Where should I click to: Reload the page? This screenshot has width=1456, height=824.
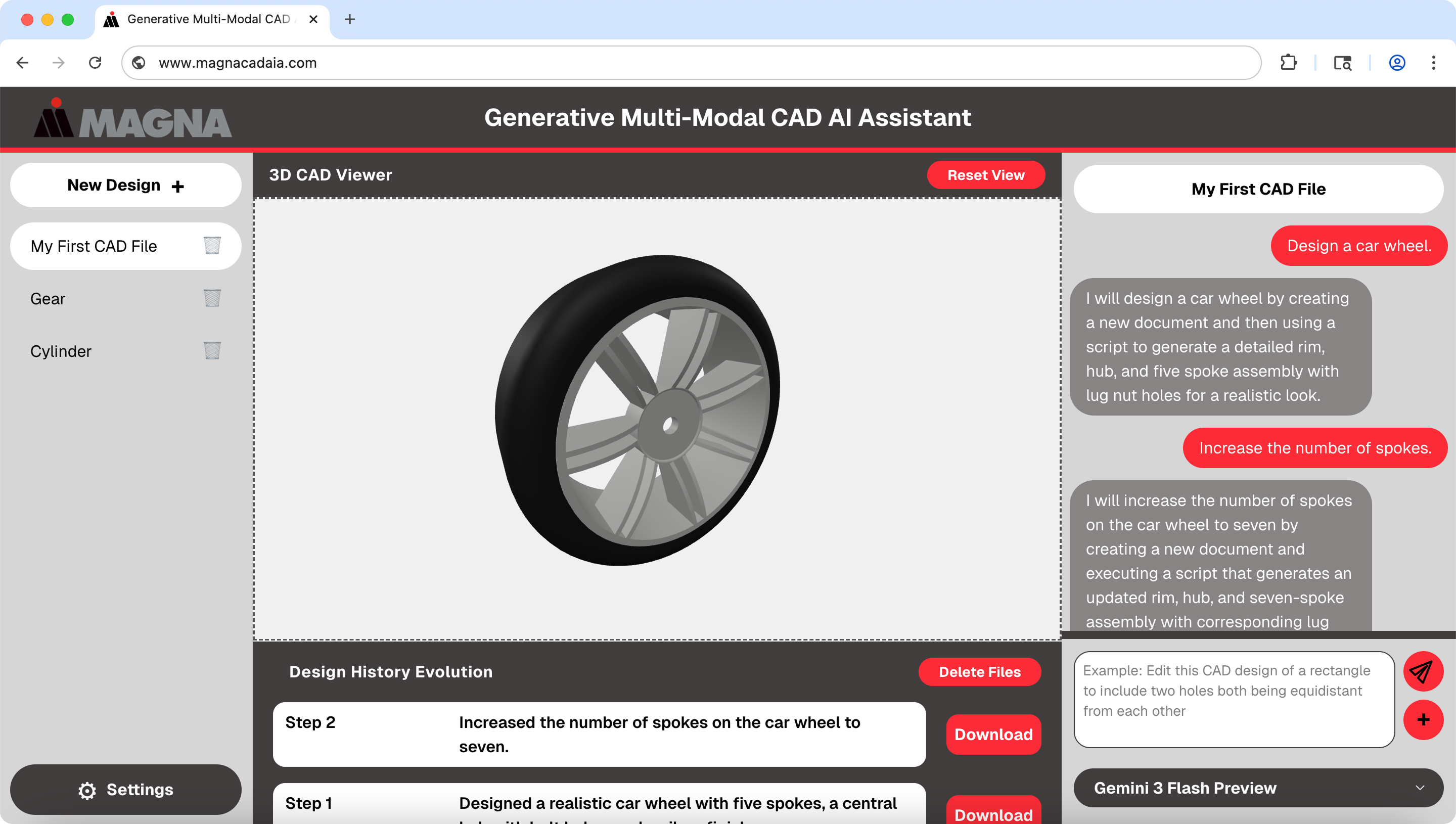tap(95, 63)
